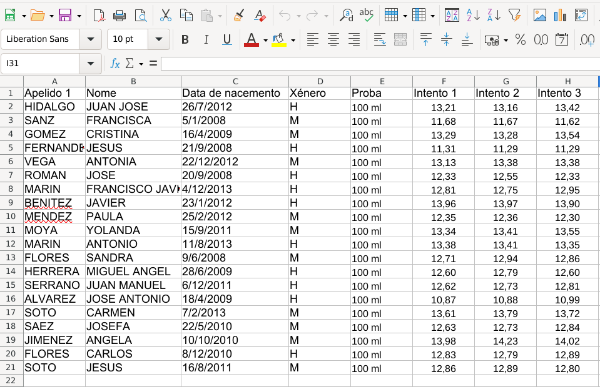Click the Copy icon
This screenshot has width=600, height=387.
click(186, 16)
